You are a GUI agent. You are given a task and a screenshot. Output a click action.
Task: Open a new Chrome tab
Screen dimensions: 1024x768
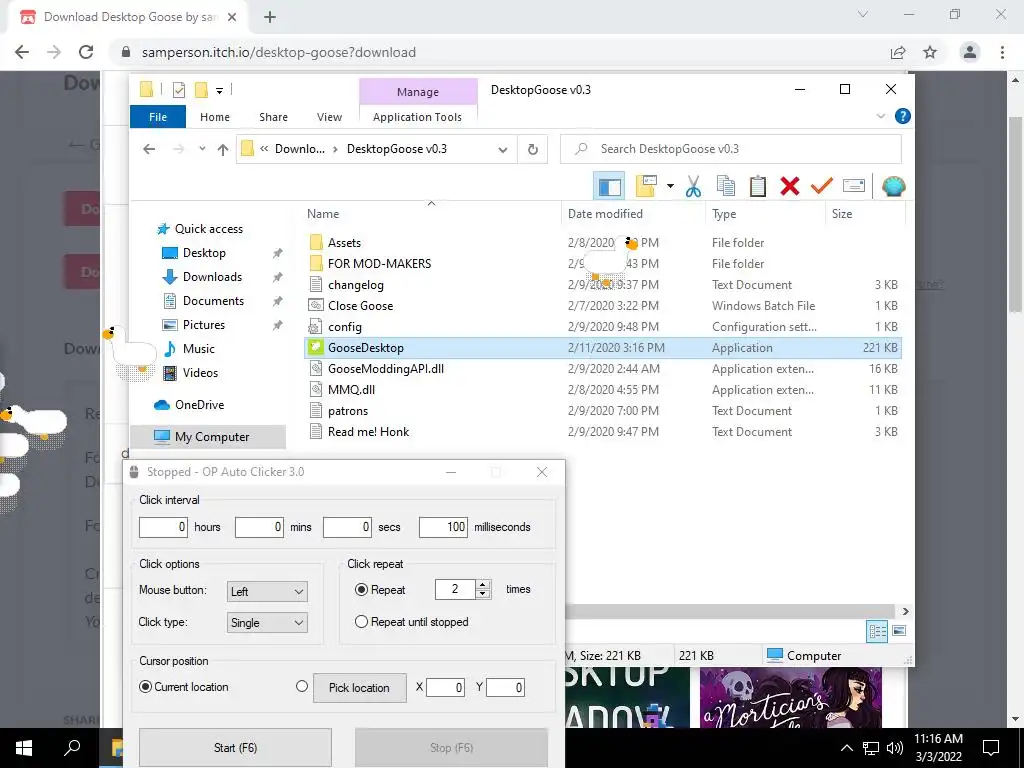click(x=270, y=17)
